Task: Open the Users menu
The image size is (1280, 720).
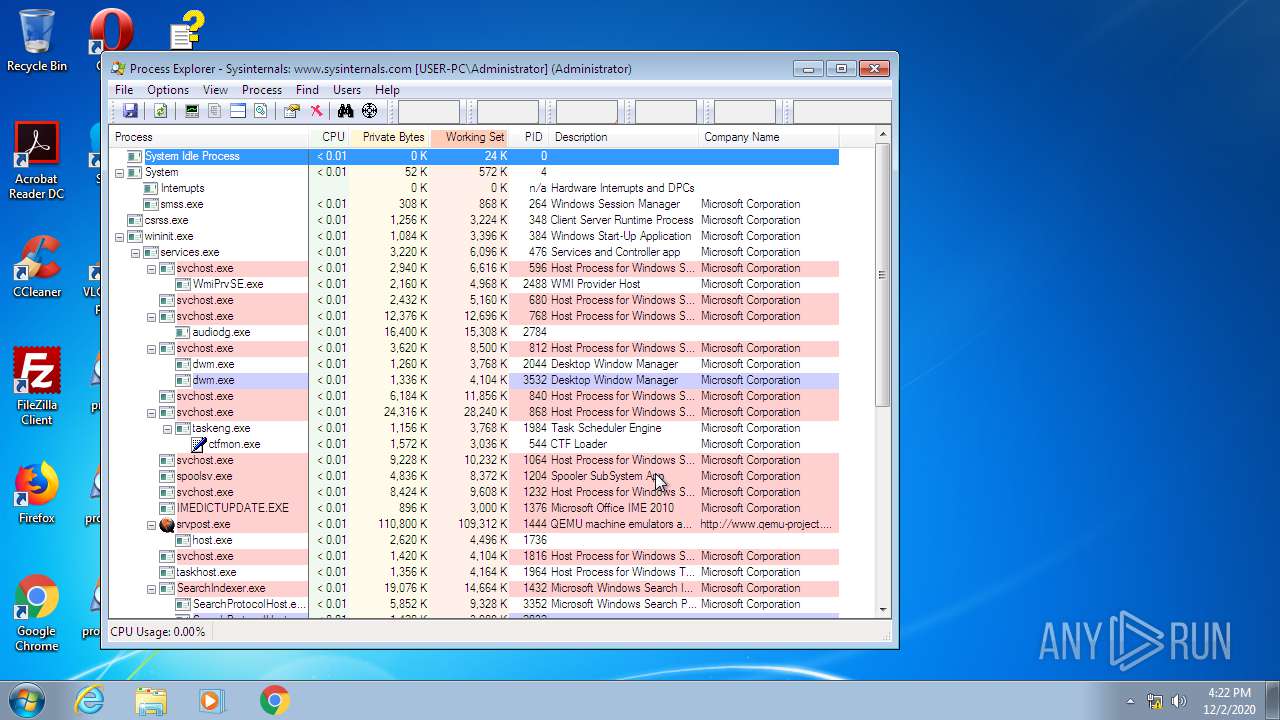Action: tap(347, 90)
